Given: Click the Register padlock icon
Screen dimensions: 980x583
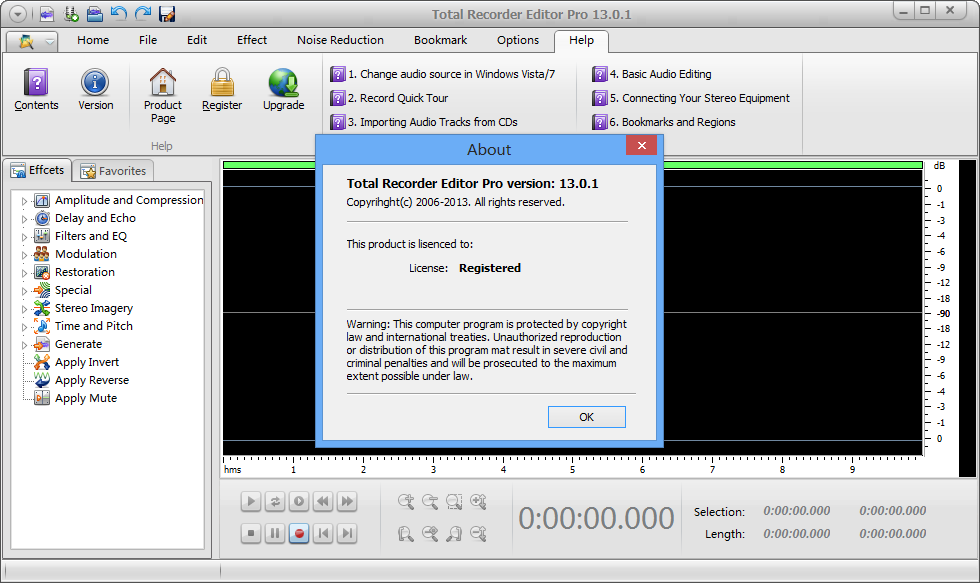Looking at the screenshot, I should tap(222, 82).
